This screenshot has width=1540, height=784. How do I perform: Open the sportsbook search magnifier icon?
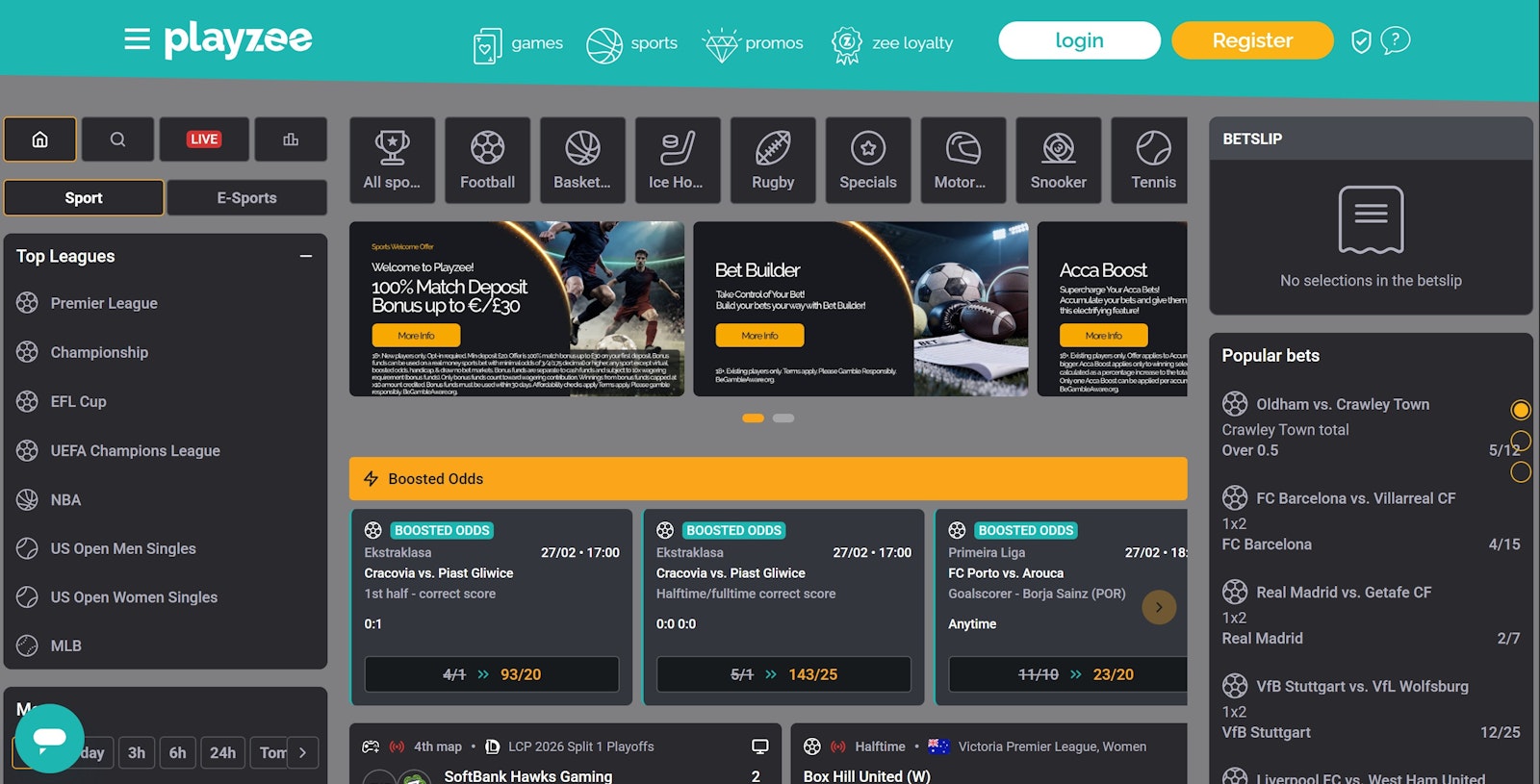click(117, 139)
